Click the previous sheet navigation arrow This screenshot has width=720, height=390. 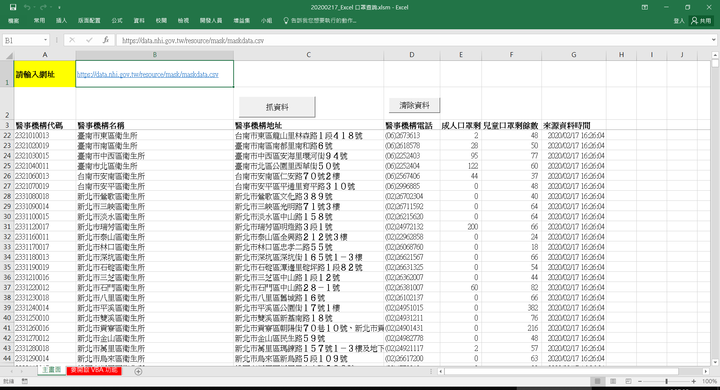coord(11,371)
